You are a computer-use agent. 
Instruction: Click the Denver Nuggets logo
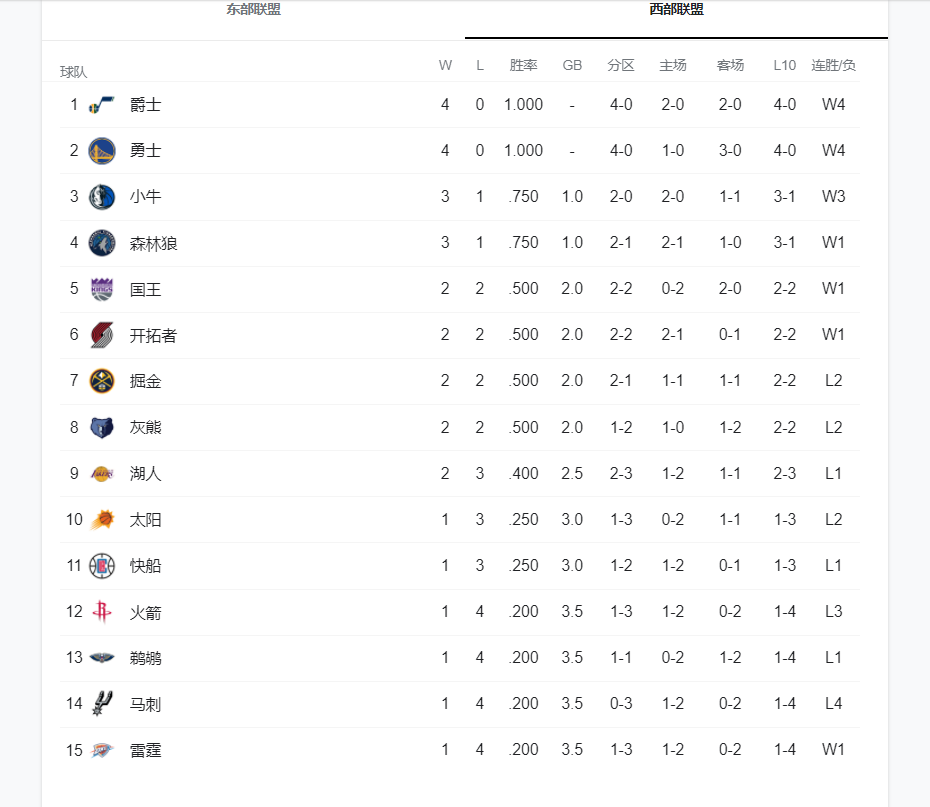click(102, 381)
